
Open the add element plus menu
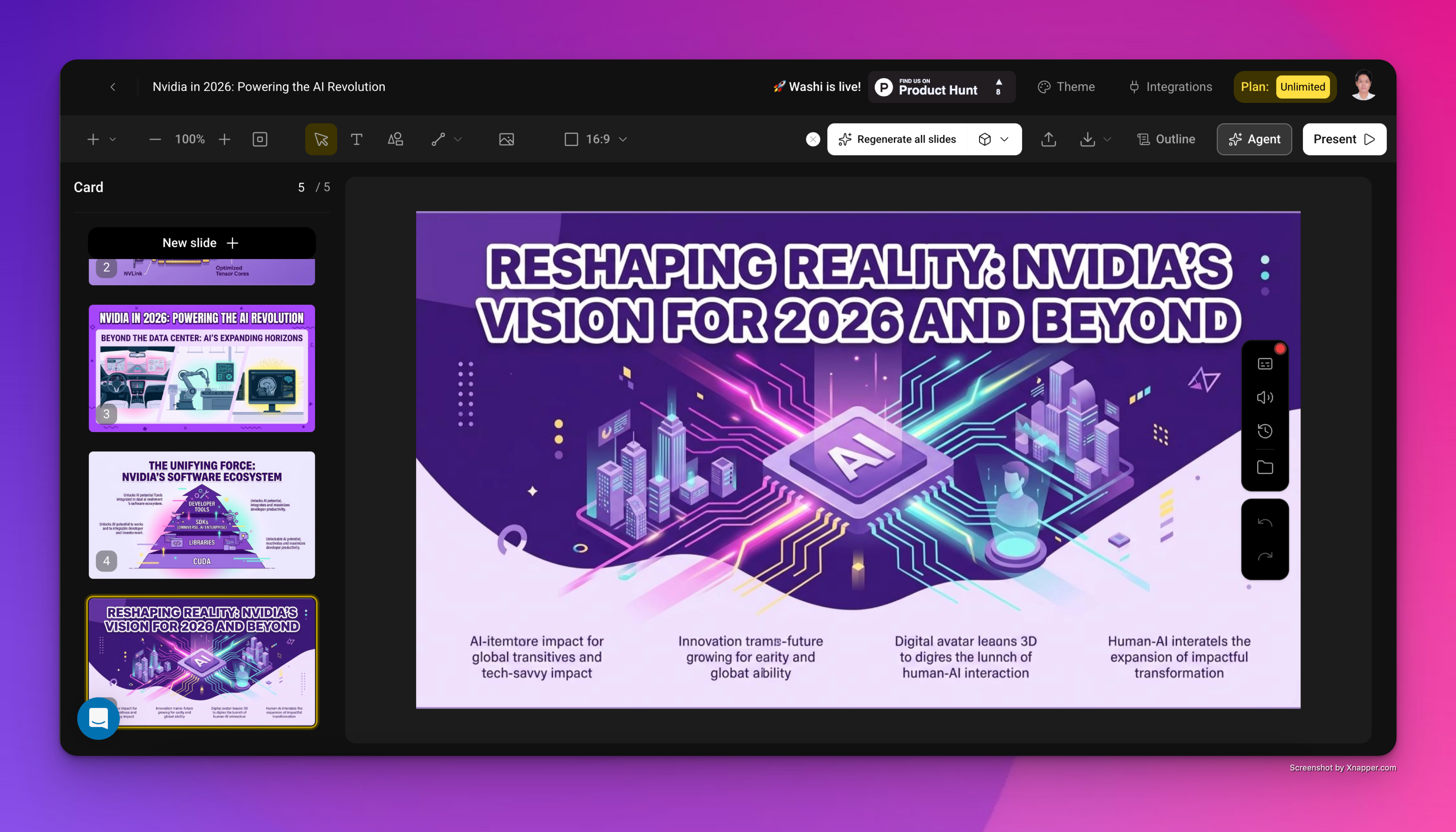[93, 139]
